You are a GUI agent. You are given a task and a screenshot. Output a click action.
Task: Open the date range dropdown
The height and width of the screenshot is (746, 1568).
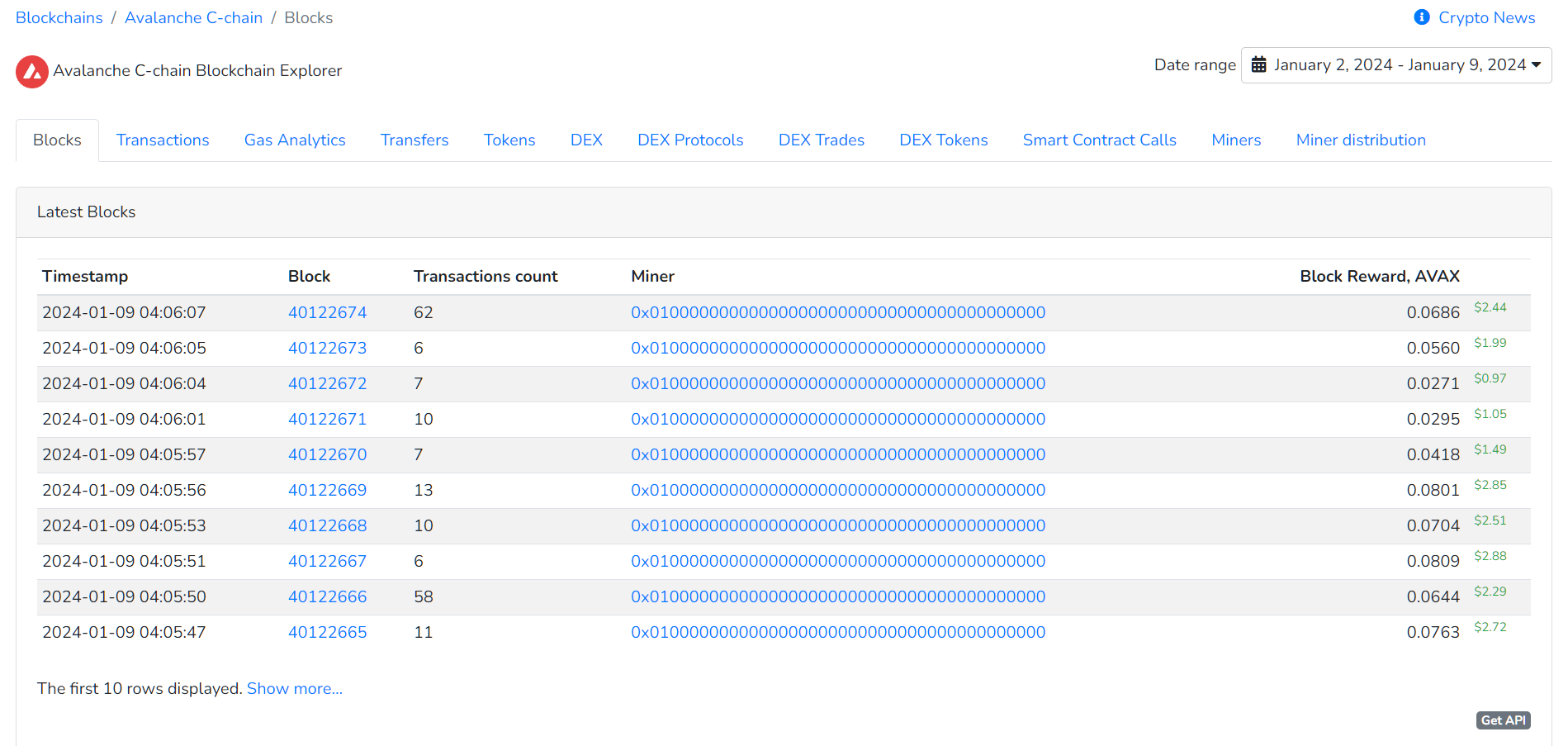[1396, 65]
